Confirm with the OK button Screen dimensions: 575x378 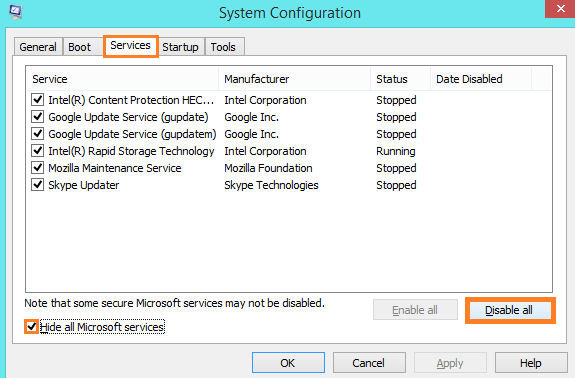click(288, 363)
